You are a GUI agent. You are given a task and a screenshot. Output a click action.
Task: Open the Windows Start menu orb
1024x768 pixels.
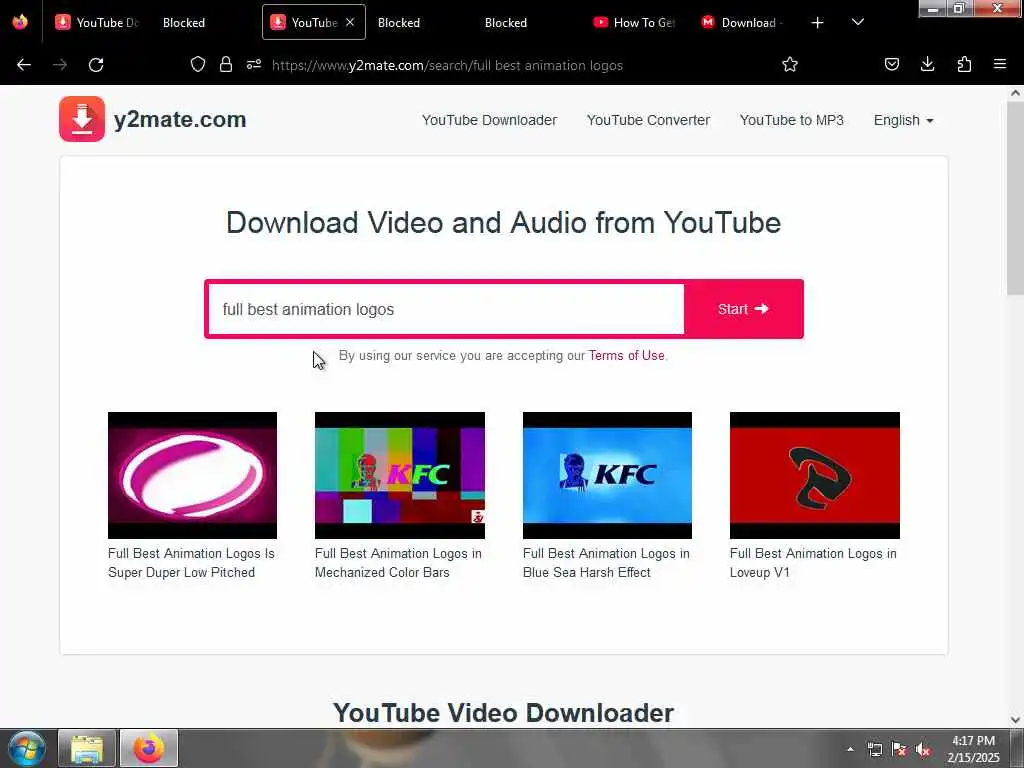pos(27,748)
